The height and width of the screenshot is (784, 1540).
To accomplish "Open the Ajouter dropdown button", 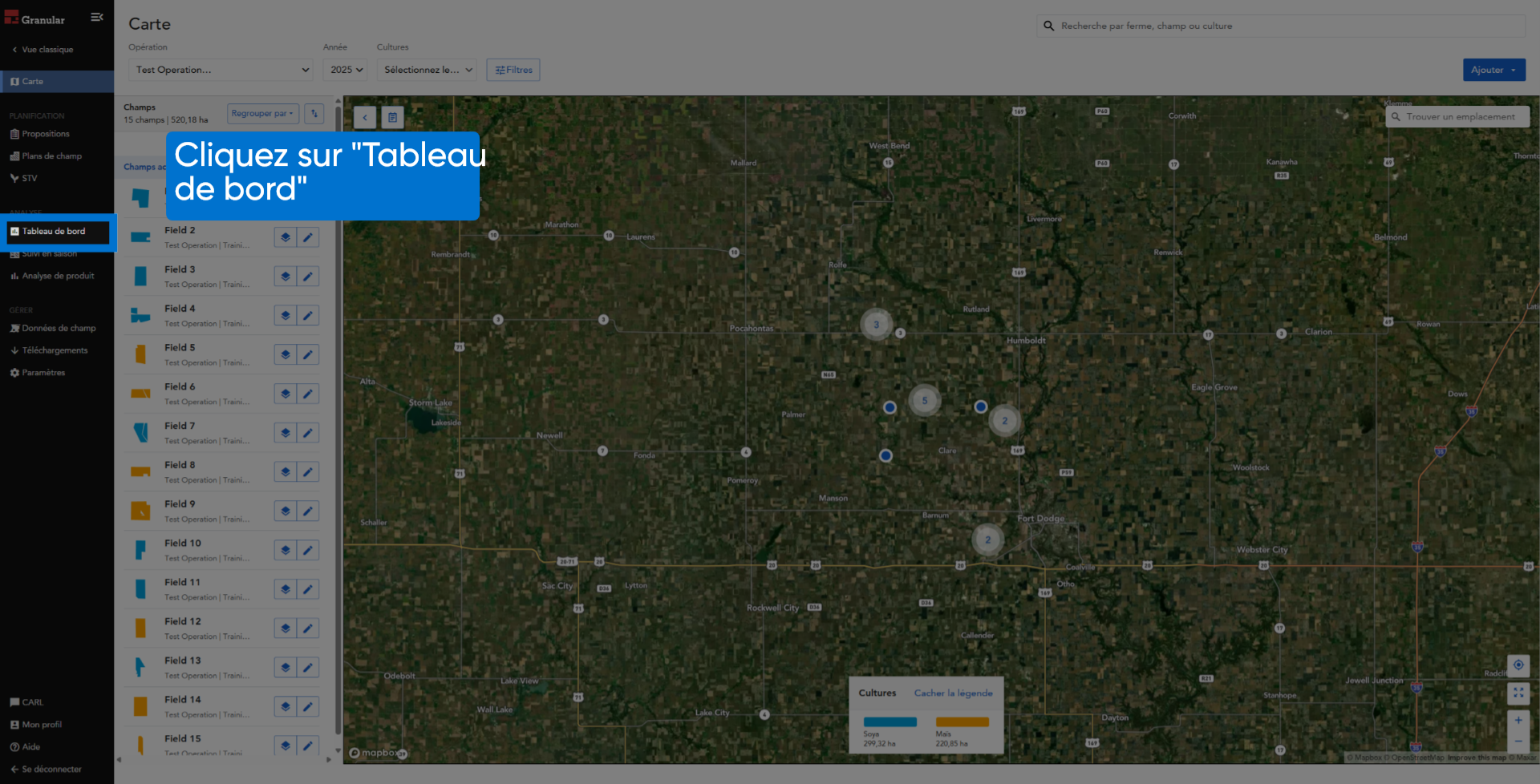I will click(x=1493, y=70).
